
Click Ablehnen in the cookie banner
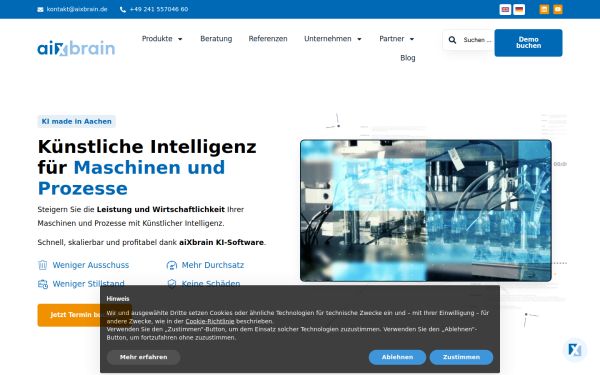tap(397, 357)
